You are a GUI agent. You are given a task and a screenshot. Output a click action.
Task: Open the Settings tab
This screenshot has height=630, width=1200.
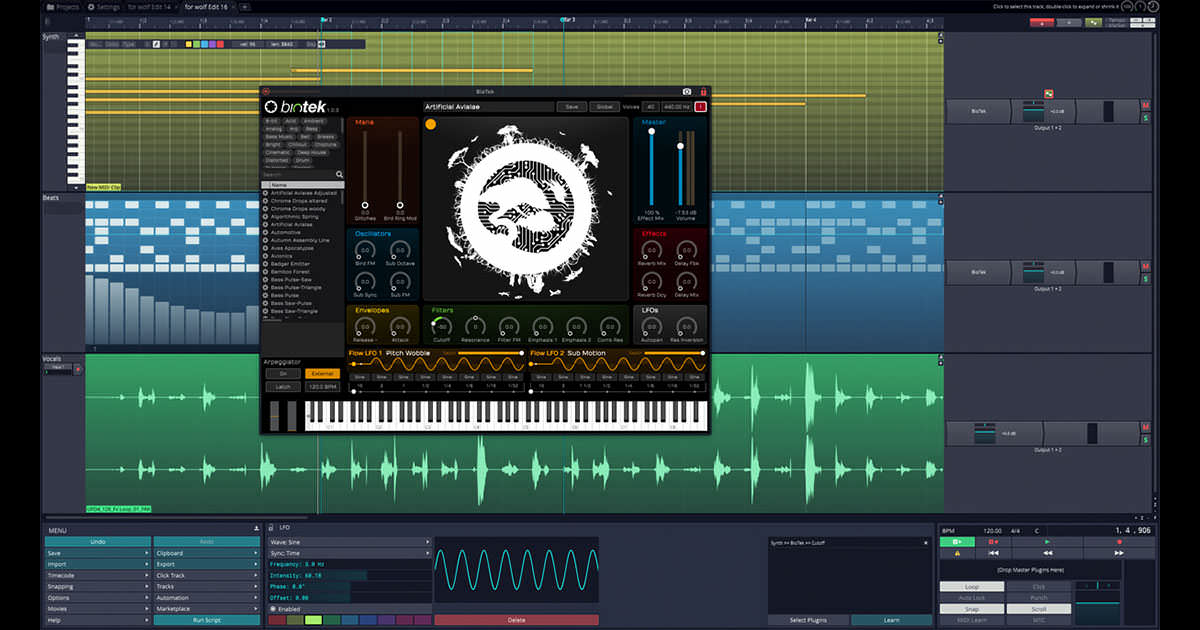[x=104, y=6]
